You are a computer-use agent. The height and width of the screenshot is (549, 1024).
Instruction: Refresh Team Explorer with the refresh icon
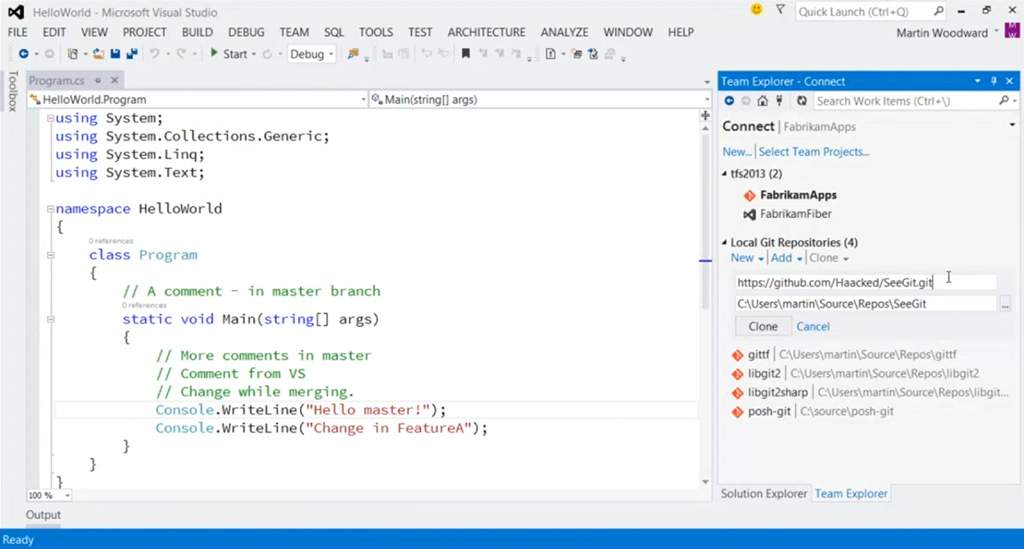pos(802,101)
